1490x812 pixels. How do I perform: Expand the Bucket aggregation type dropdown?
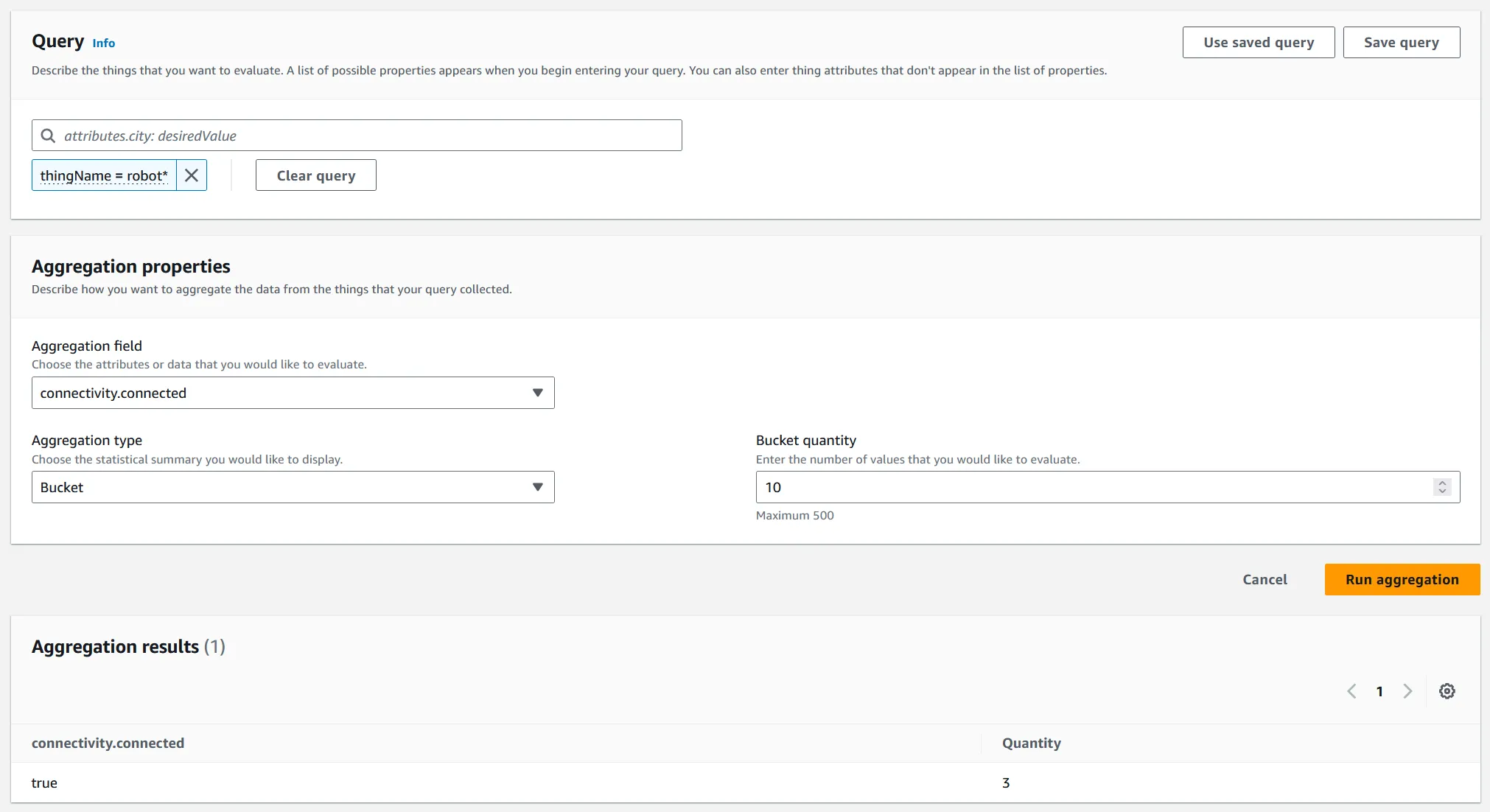tap(538, 487)
